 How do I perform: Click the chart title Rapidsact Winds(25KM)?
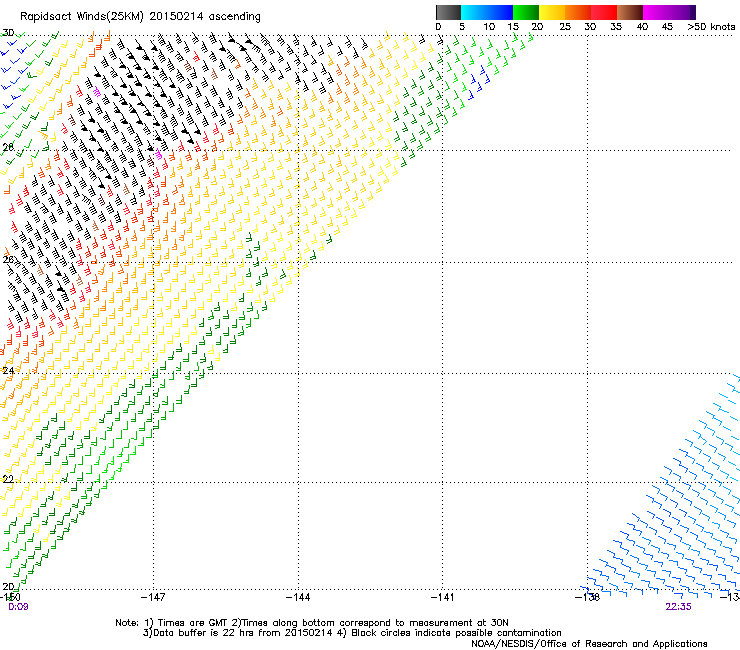tap(82, 17)
